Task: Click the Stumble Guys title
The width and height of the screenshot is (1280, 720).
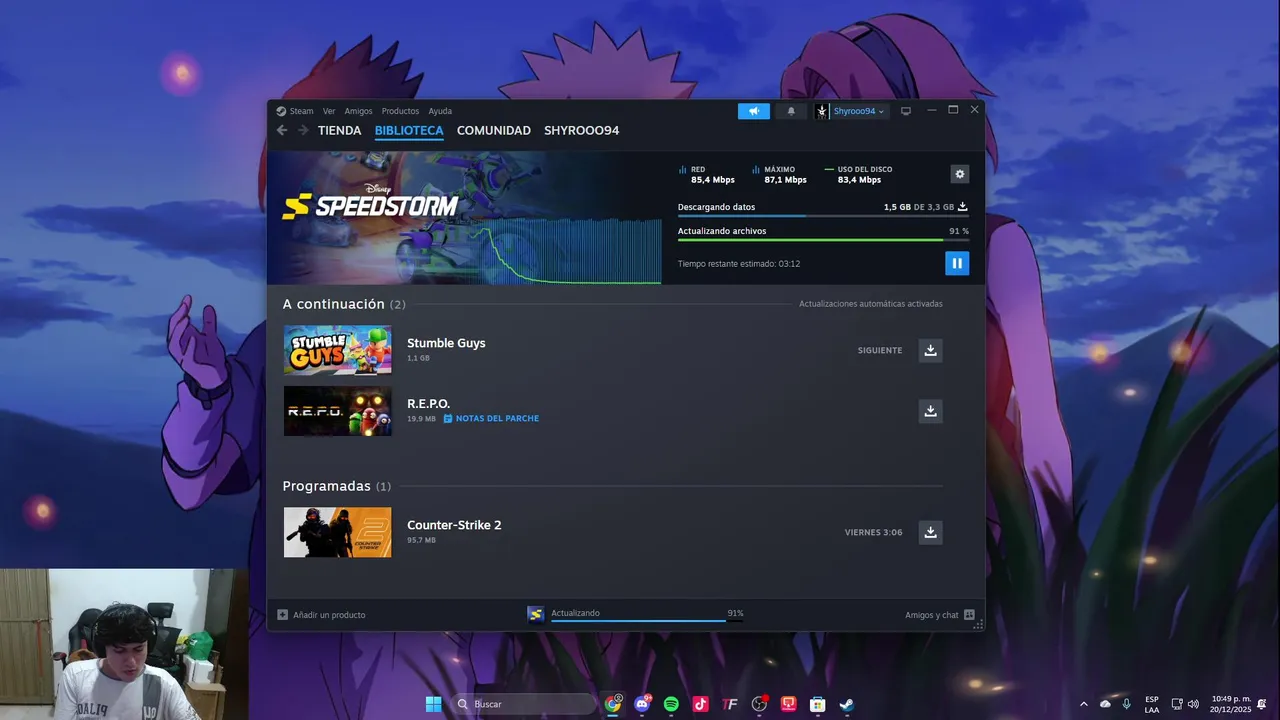Action: click(446, 343)
